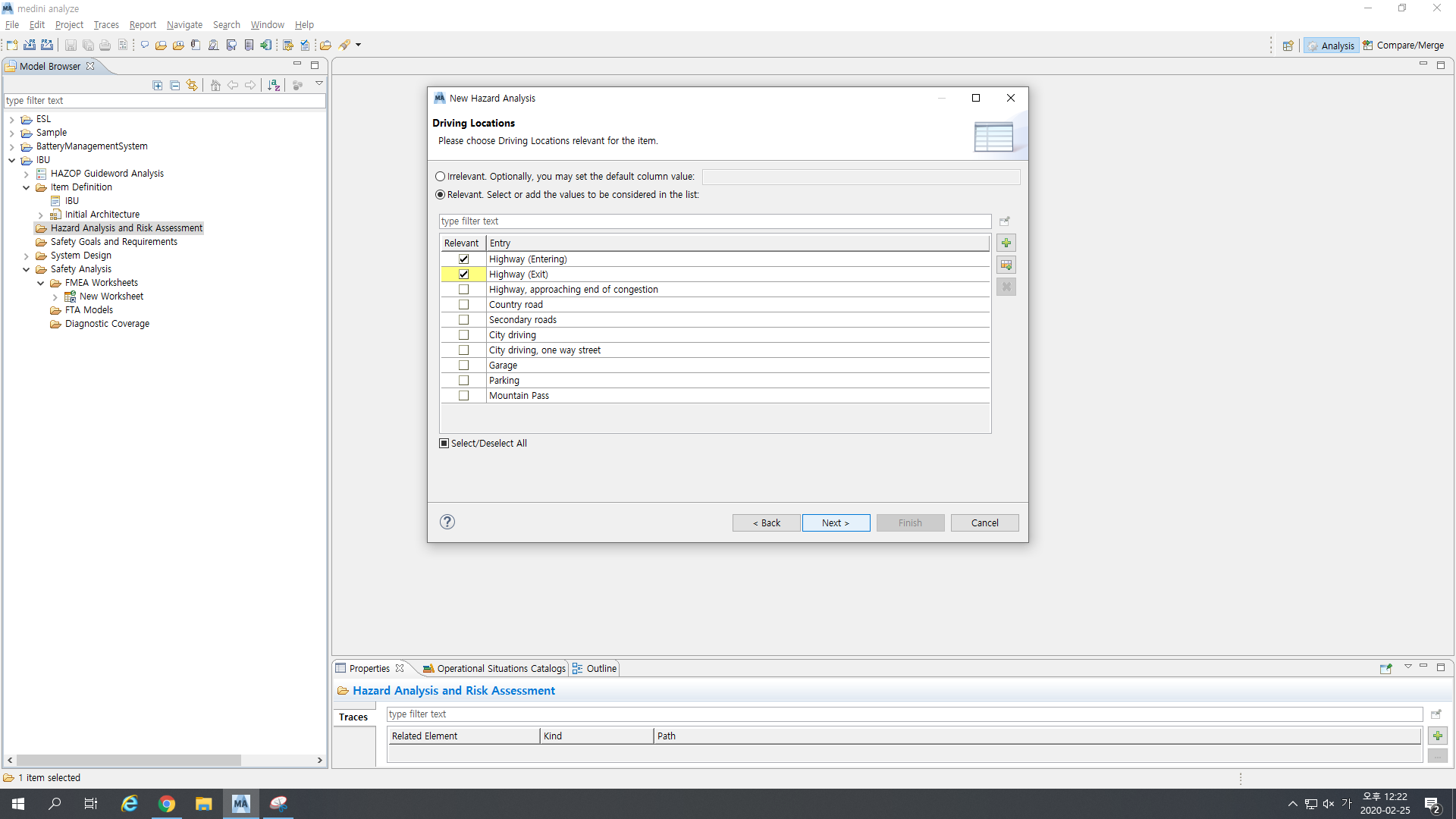Open the Analysis perspective

[1331, 45]
